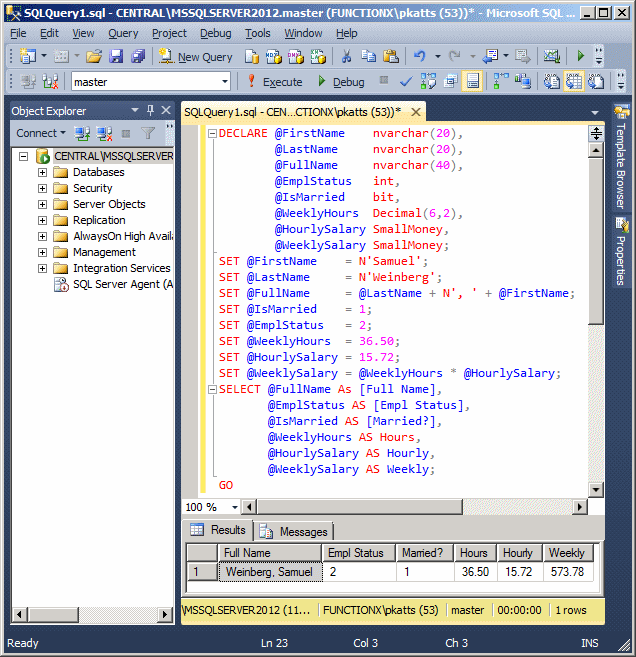
Task: Collapse the DECLARE code block
Action: (x=212, y=134)
